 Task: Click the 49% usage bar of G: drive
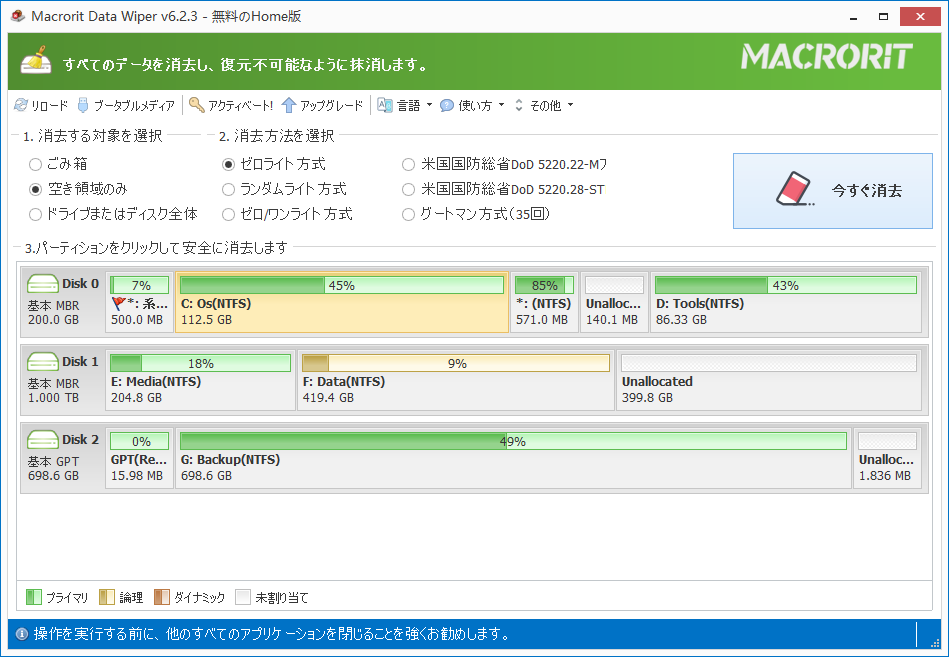coord(513,441)
